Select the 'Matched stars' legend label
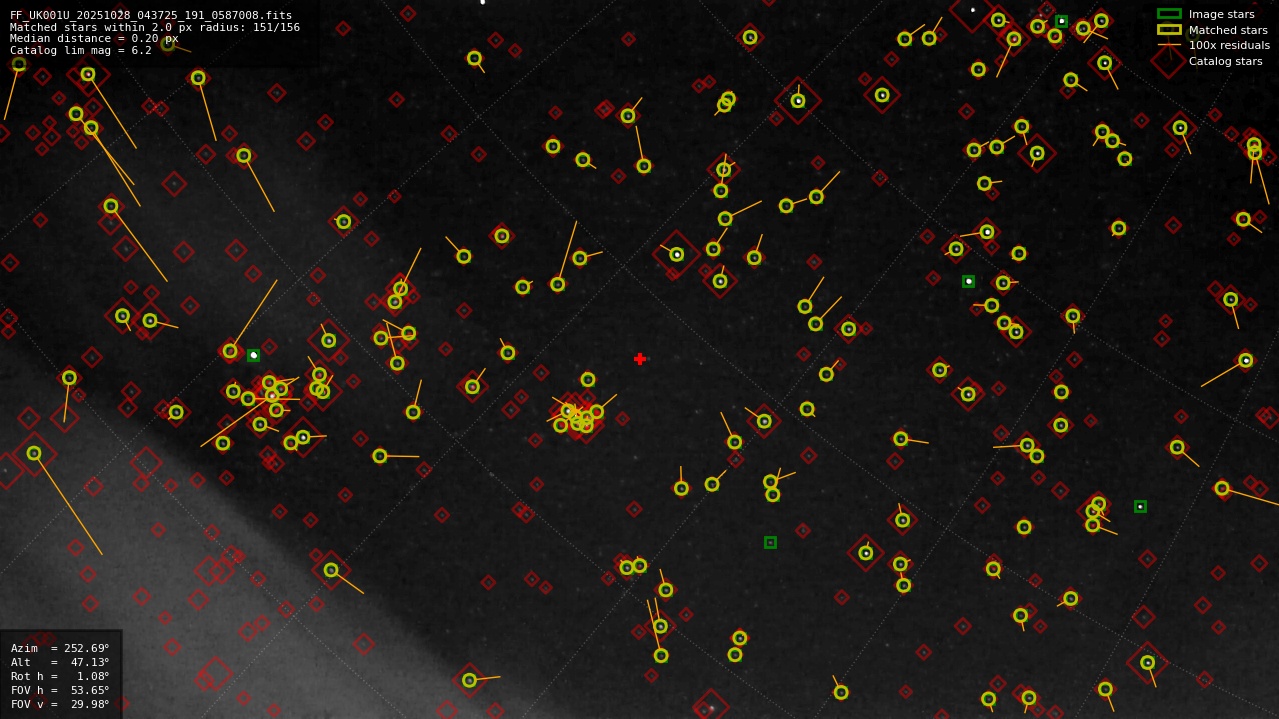 (1228, 30)
